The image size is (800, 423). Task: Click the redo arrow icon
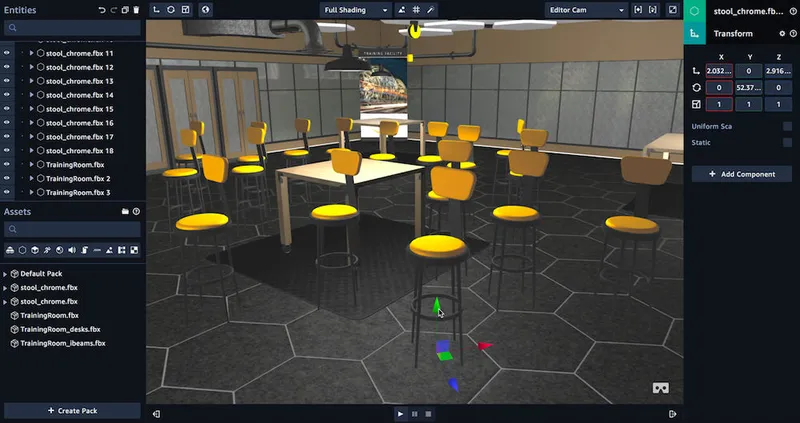pyautogui.click(x=113, y=10)
